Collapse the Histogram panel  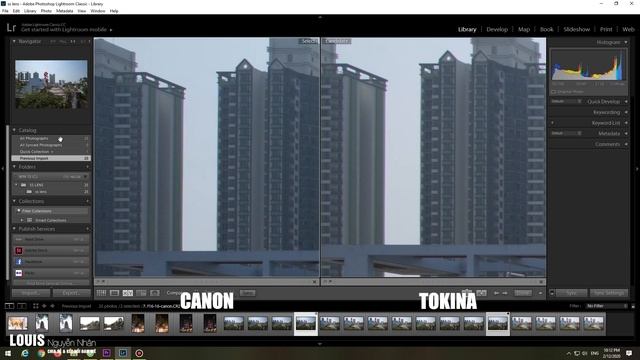(626, 42)
